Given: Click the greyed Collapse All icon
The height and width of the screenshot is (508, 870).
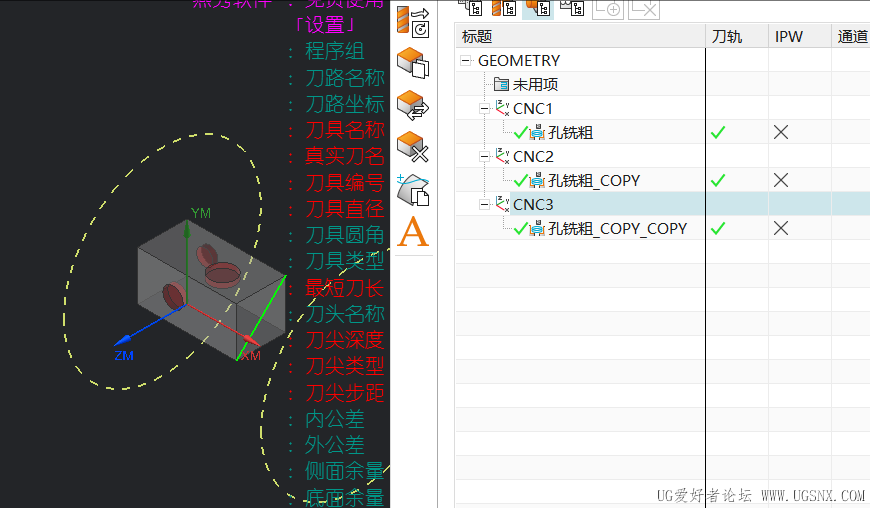Looking at the screenshot, I should [x=644, y=9].
